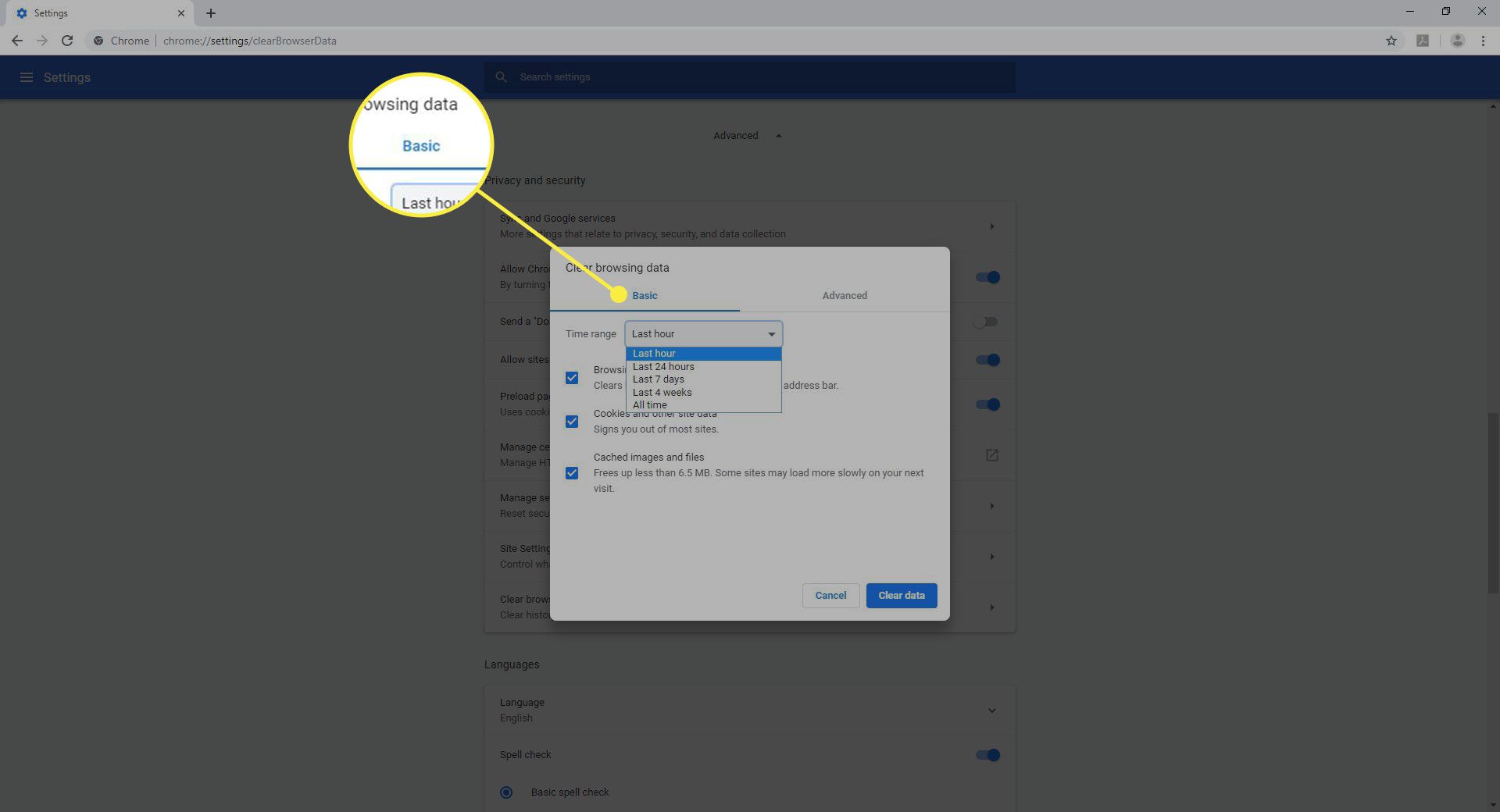This screenshot has width=1500, height=812.
Task: Click the Languages section heading
Action: click(x=512, y=664)
